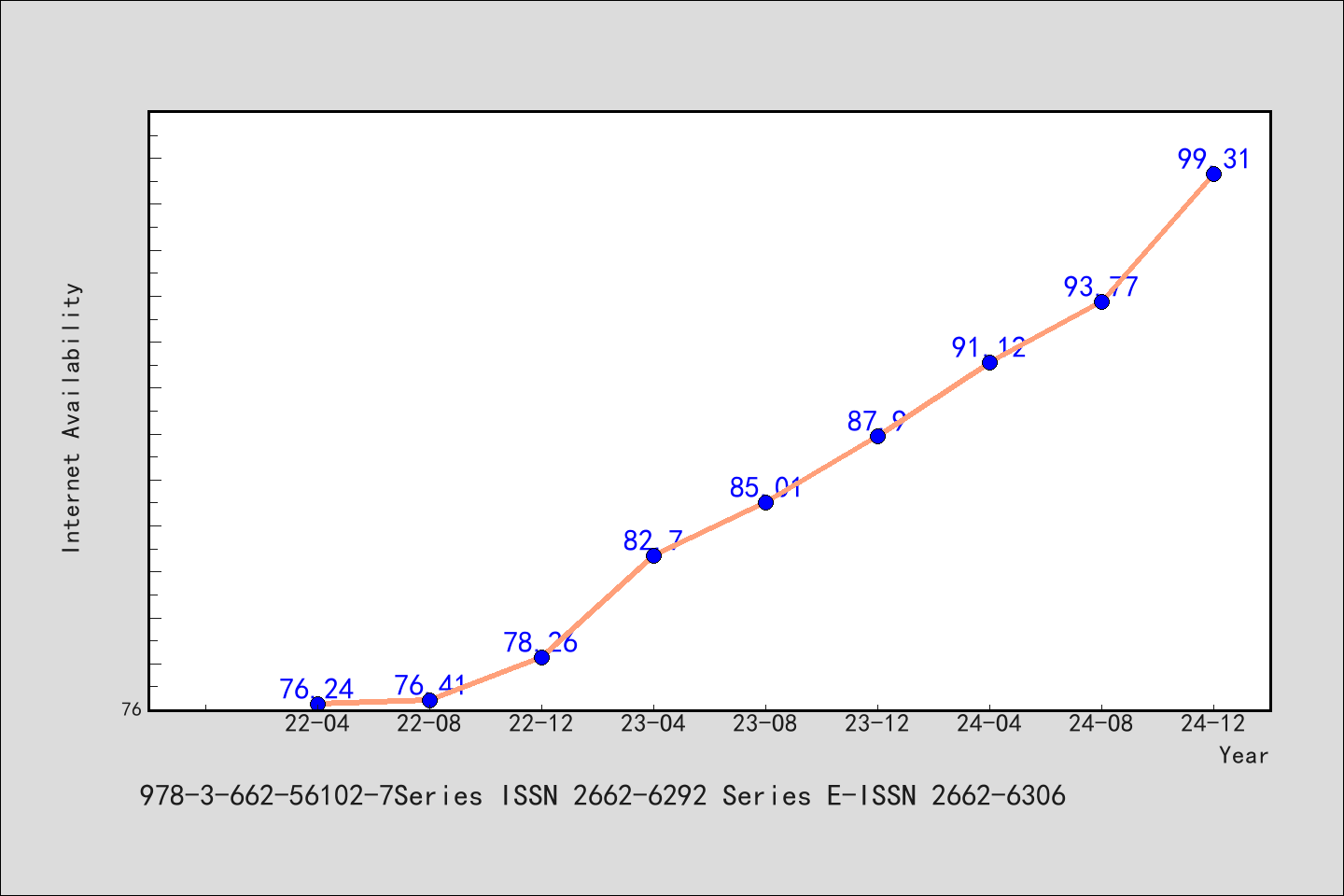Select the 78.26 data point marker

pyautogui.click(x=541, y=657)
